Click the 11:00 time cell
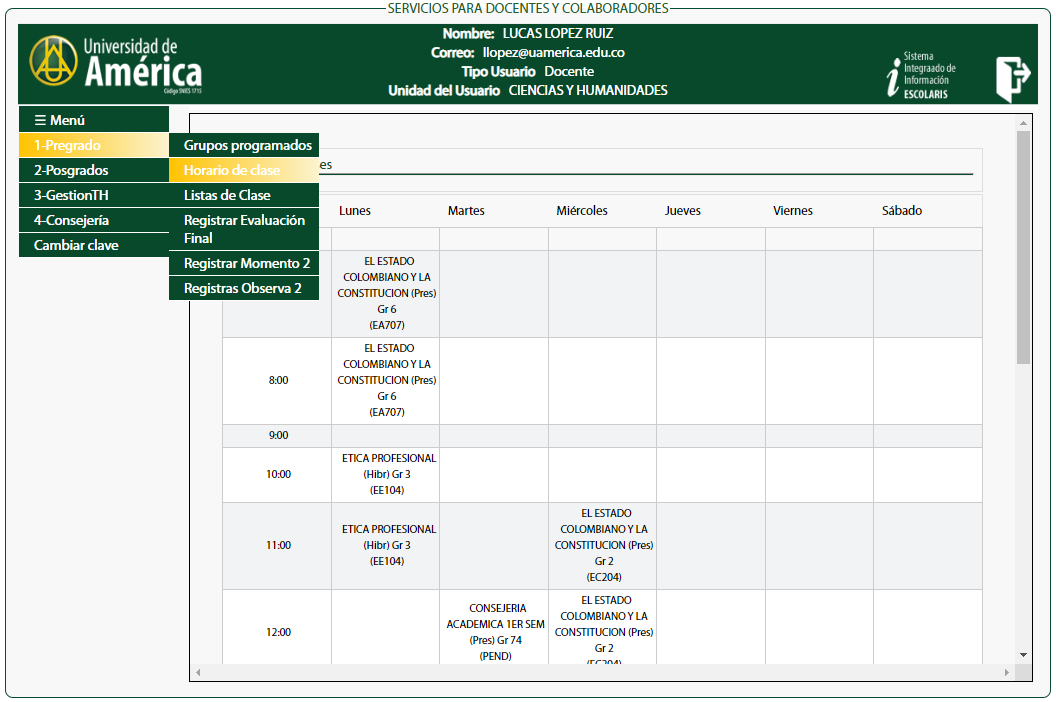 pyautogui.click(x=278, y=546)
